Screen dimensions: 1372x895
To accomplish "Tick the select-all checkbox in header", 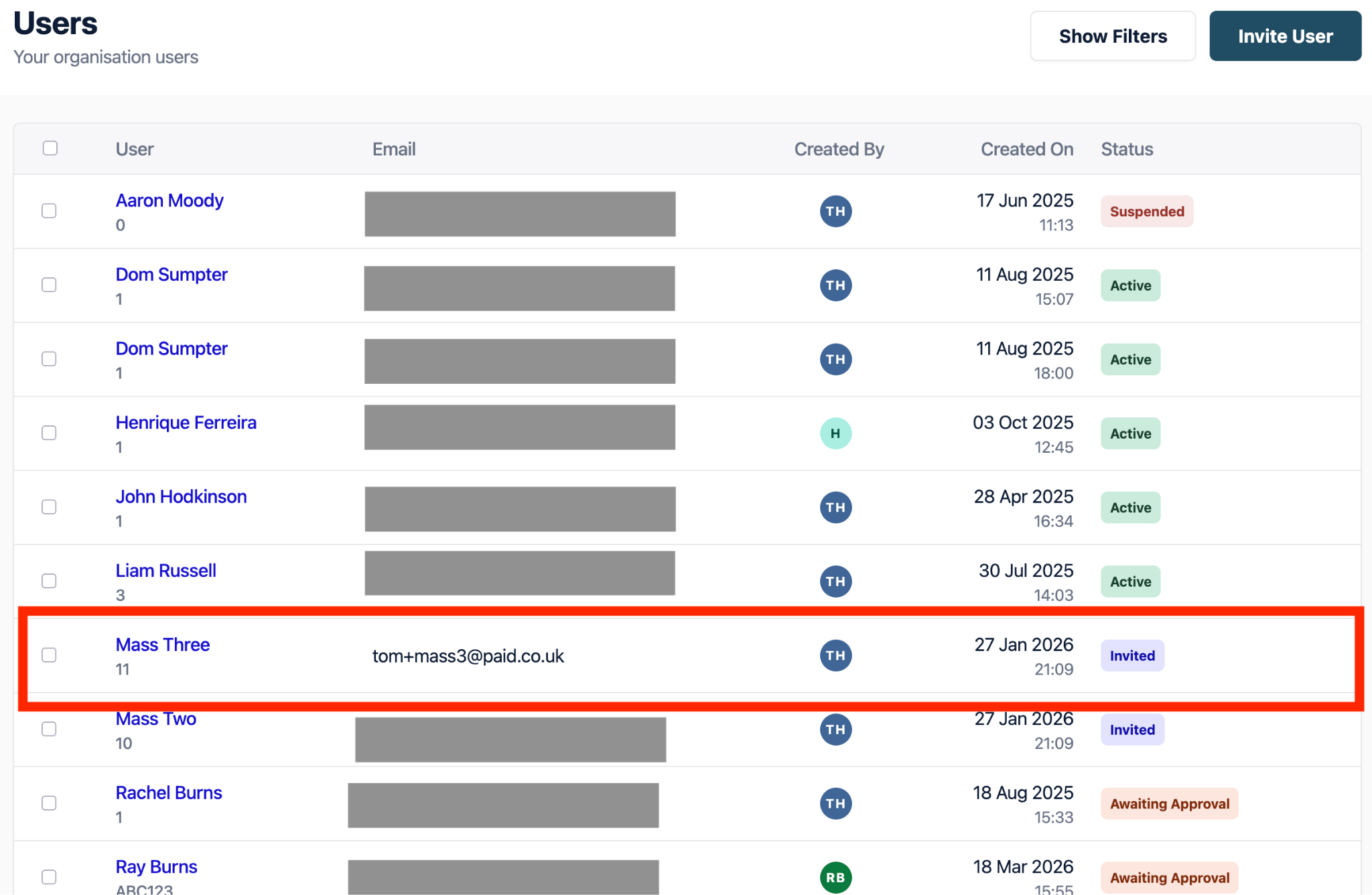I will pos(50,148).
